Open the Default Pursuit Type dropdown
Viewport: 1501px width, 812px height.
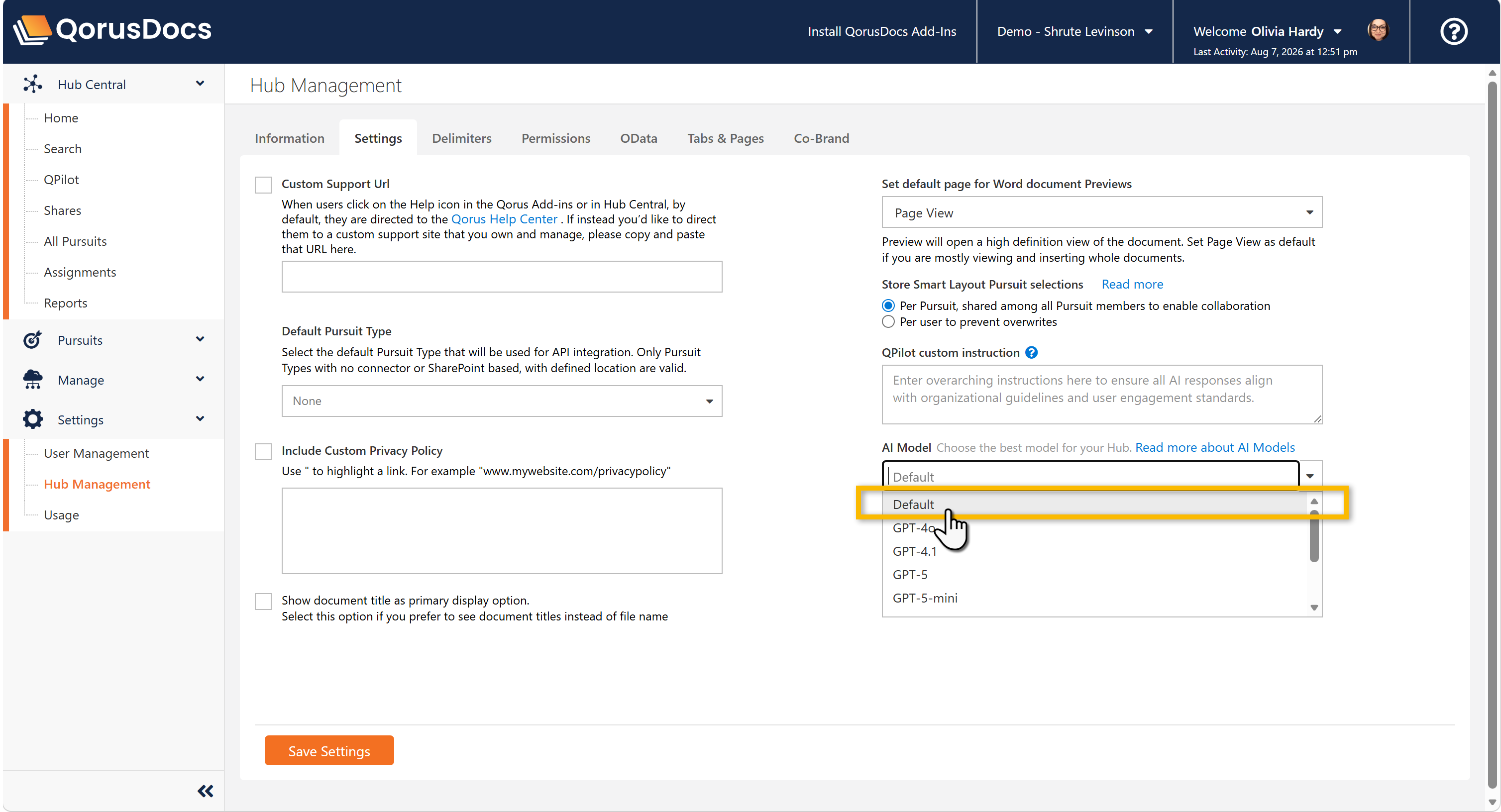tap(502, 401)
